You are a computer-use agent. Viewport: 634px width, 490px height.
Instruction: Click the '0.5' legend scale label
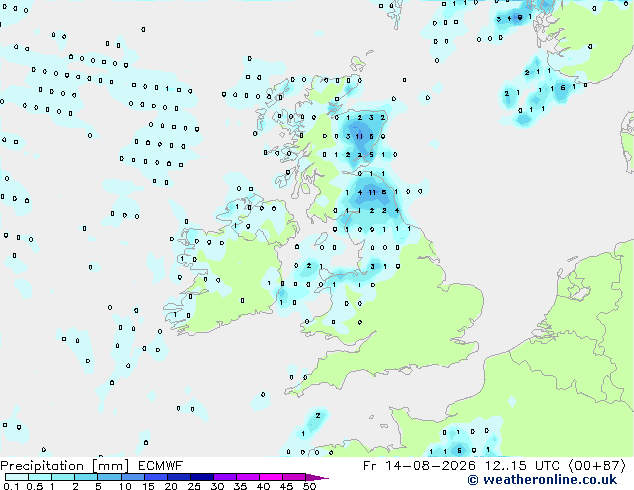[x=35, y=486]
